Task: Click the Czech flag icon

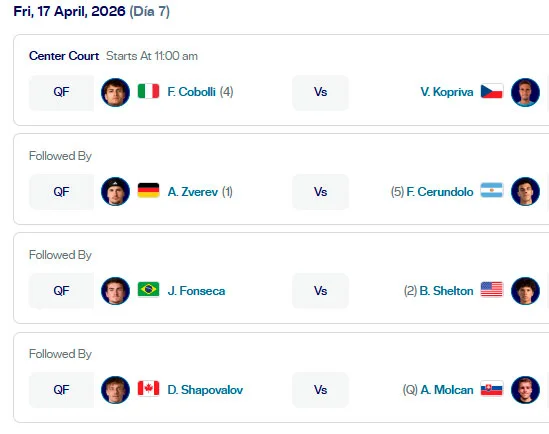Action: pyautogui.click(x=492, y=91)
